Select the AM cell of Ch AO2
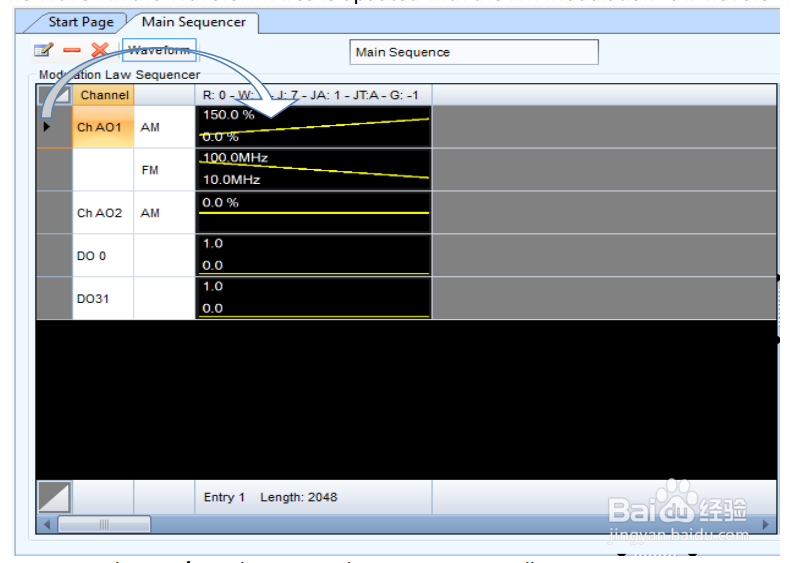Screen dimensions: 793x563 164,213
